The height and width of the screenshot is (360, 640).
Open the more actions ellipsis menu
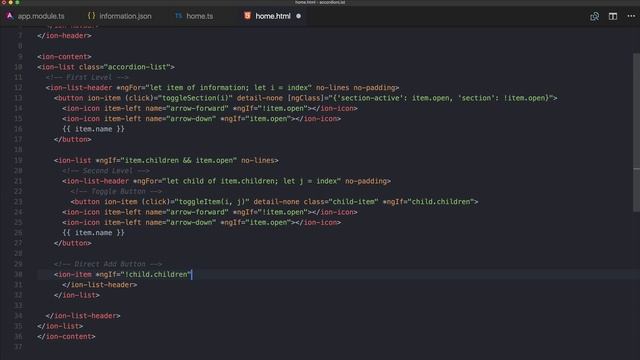[x=631, y=16]
